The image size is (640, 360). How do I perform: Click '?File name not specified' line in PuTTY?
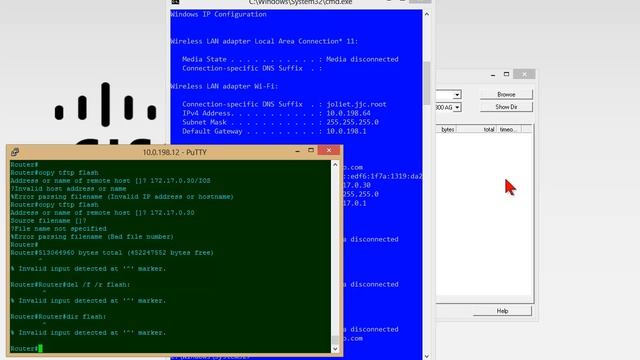[59, 229]
